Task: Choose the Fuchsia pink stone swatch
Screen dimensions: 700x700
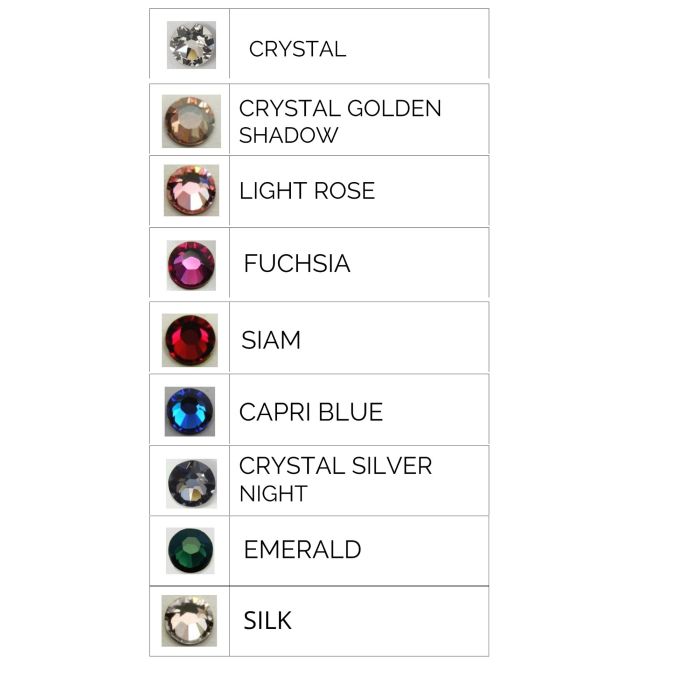Action: [191, 265]
